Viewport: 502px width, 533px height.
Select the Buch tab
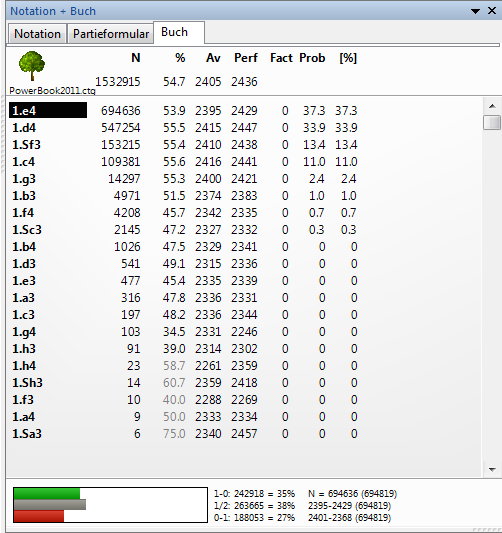coord(179,32)
